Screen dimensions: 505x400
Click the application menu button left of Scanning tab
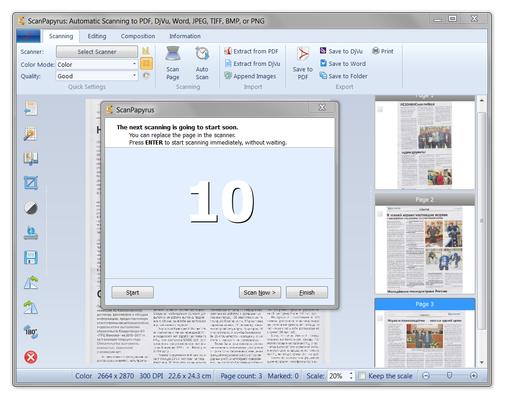pos(29,36)
